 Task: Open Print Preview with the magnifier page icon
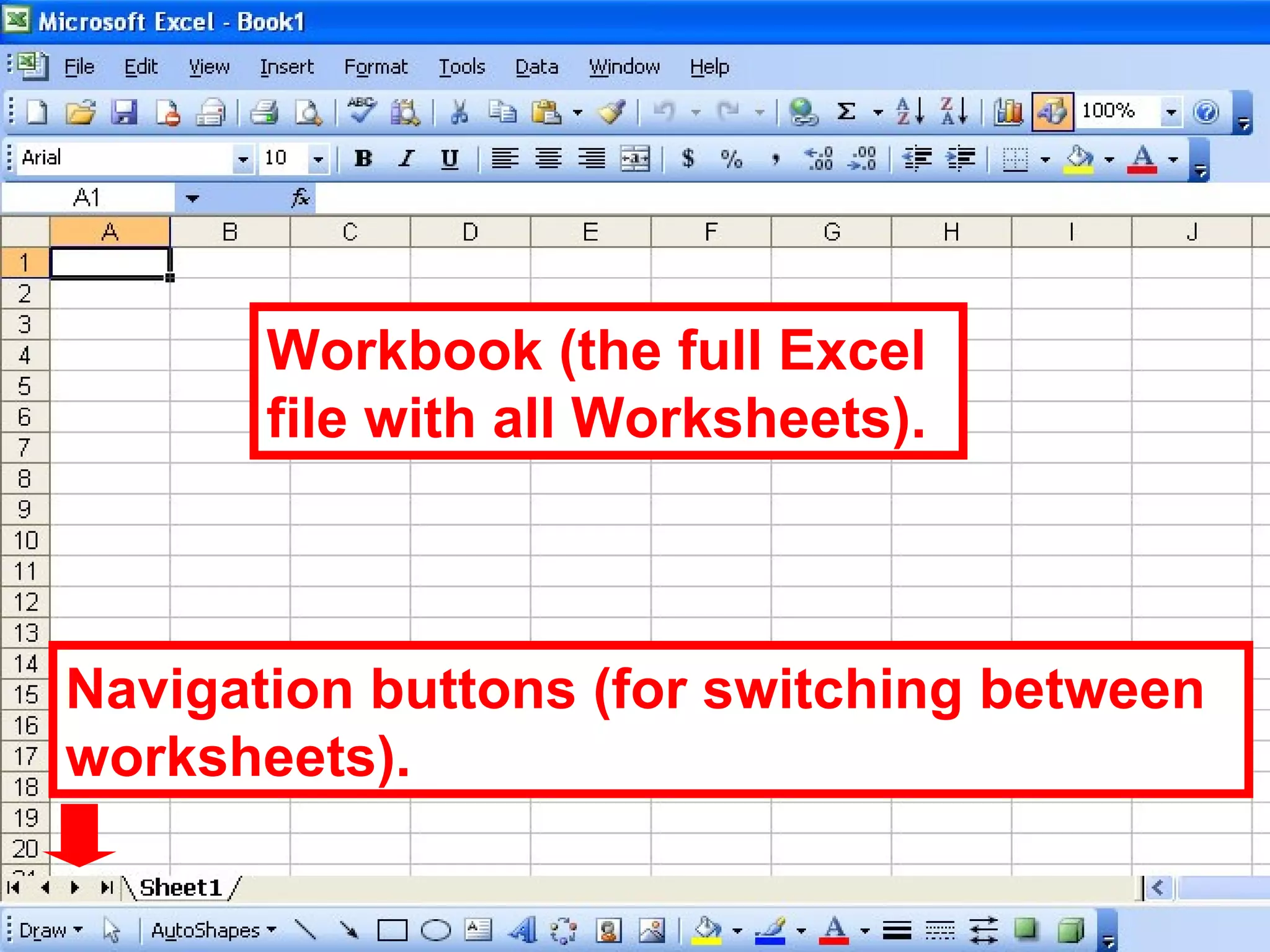pos(308,112)
